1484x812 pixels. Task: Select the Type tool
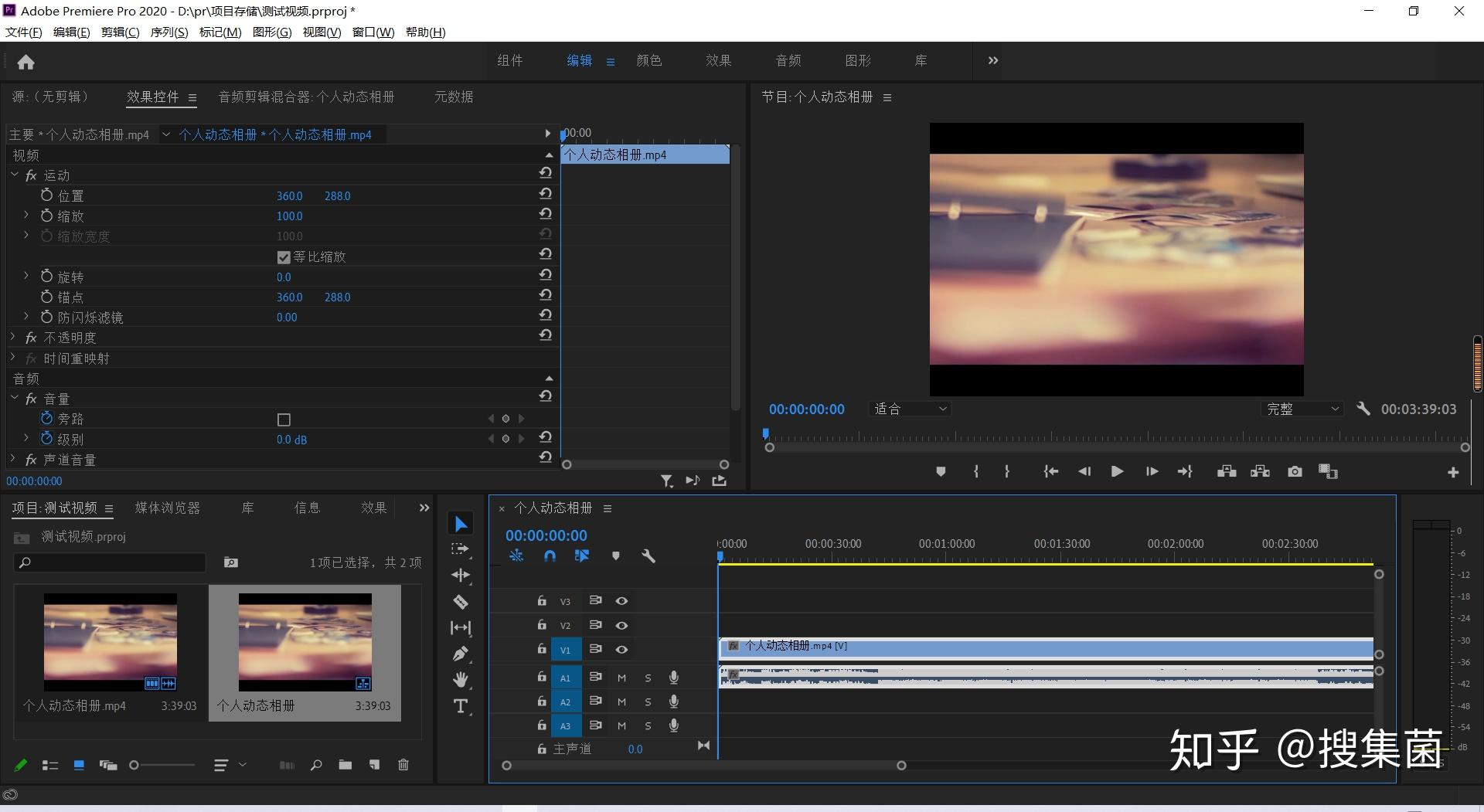pos(461,706)
